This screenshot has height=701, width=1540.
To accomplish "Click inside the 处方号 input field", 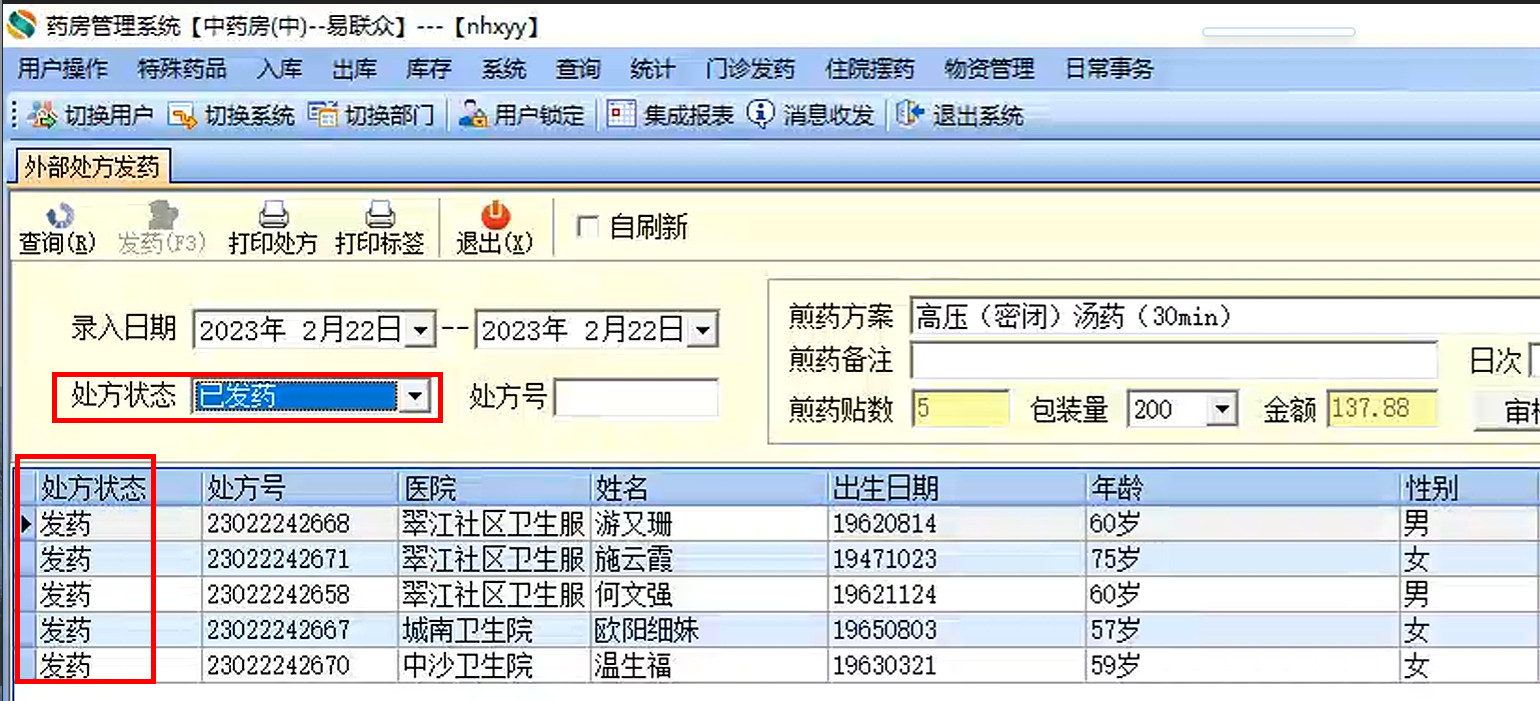I will tap(636, 397).
